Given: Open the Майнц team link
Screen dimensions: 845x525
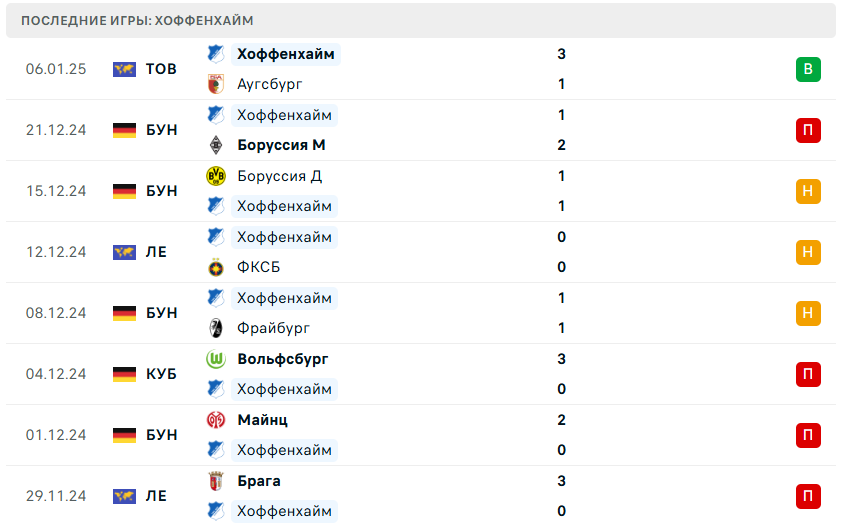Looking at the screenshot, I should pyautogui.click(x=263, y=420).
